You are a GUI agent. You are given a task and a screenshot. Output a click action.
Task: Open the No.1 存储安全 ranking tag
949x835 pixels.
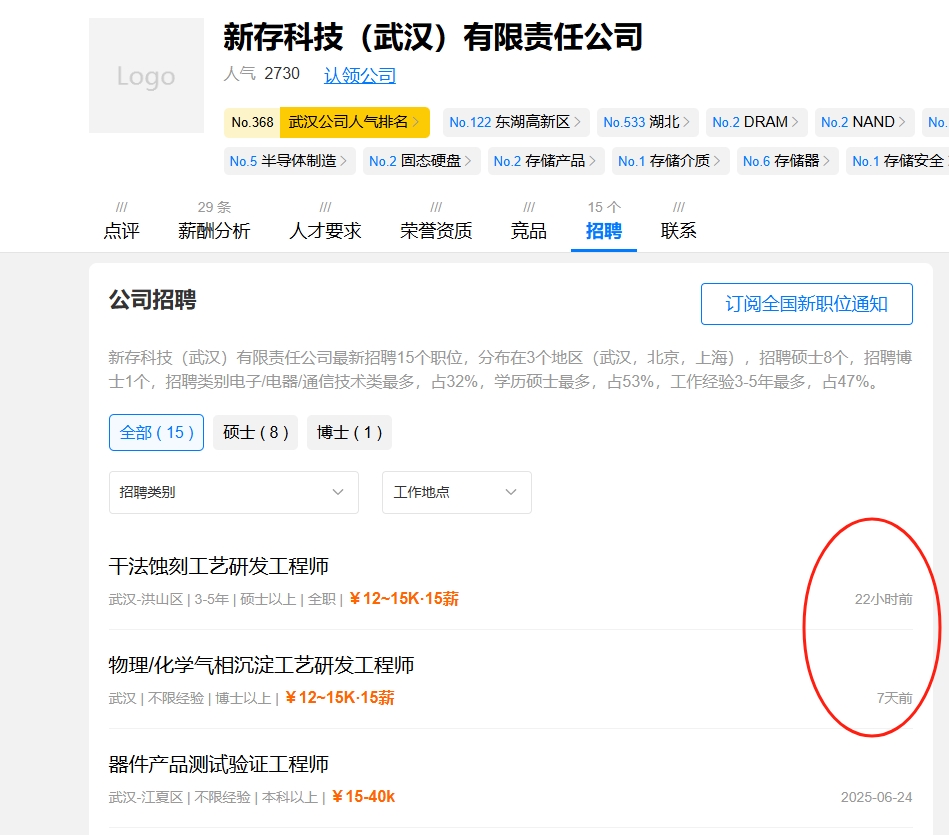click(898, 161)
